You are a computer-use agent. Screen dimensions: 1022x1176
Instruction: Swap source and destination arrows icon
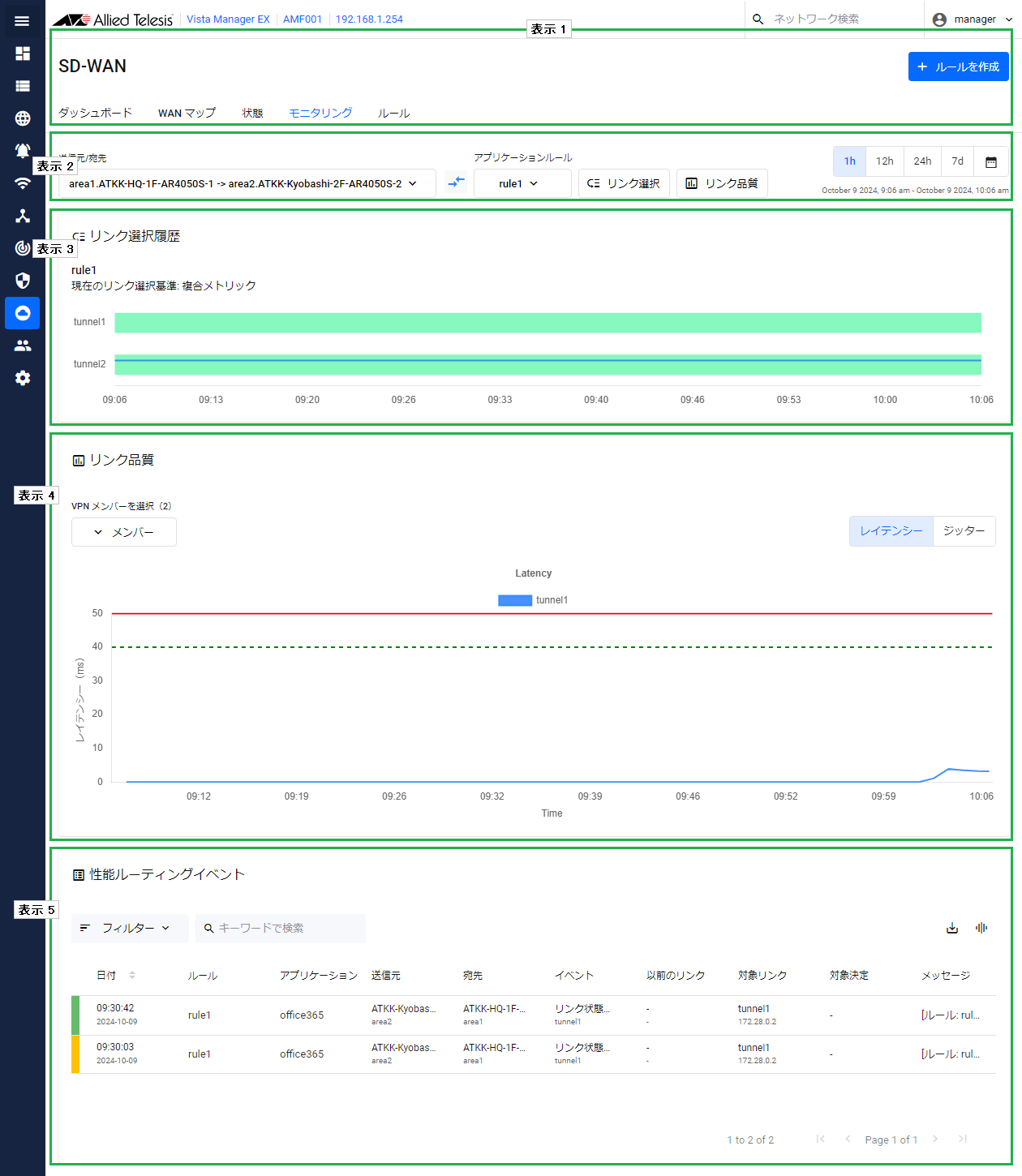point(456,182)
